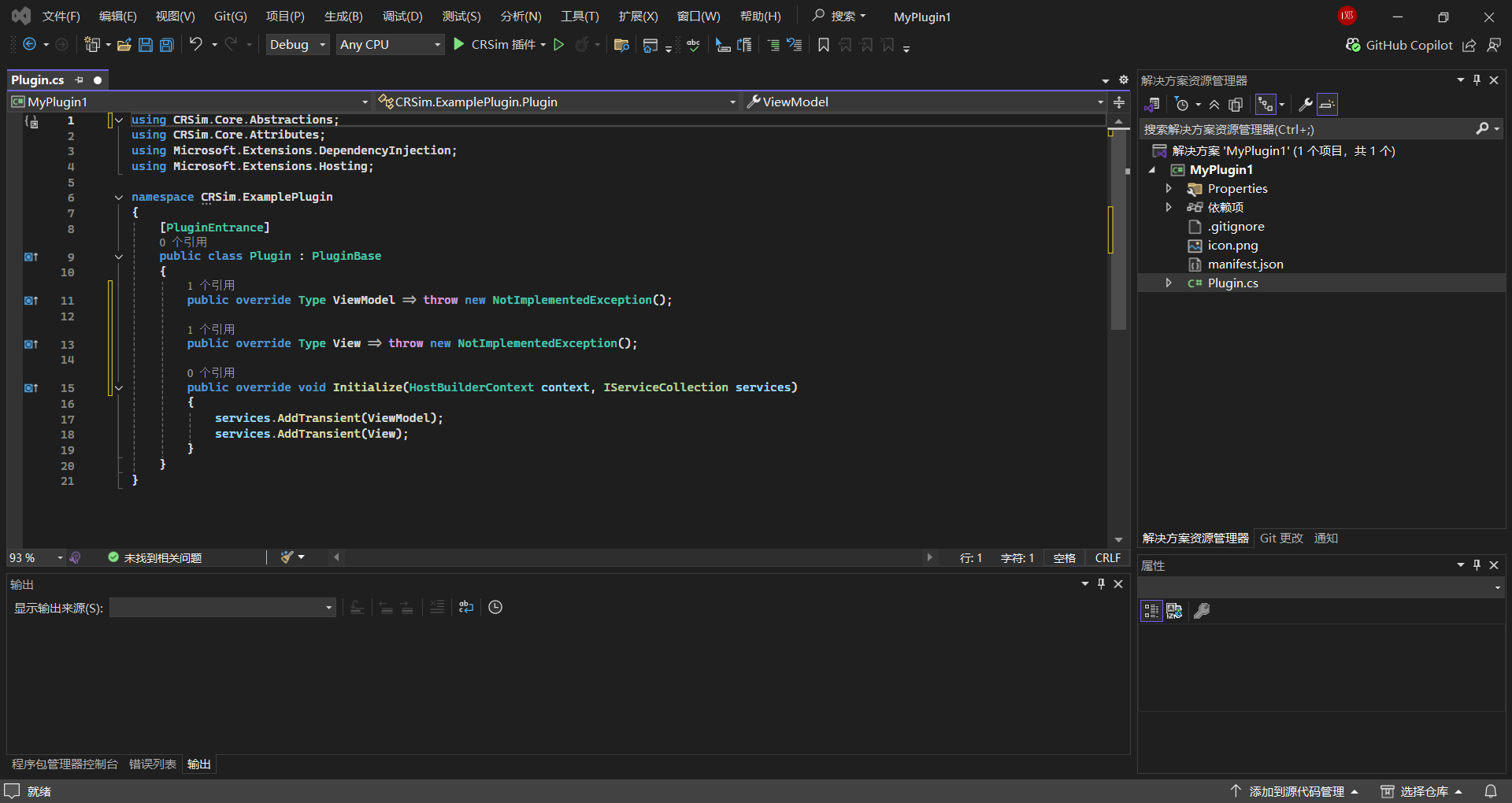Viewport: 1512px width, 803px height.
Task: Click the timestamp clock icon in Output panel
Action: (495, 607)
